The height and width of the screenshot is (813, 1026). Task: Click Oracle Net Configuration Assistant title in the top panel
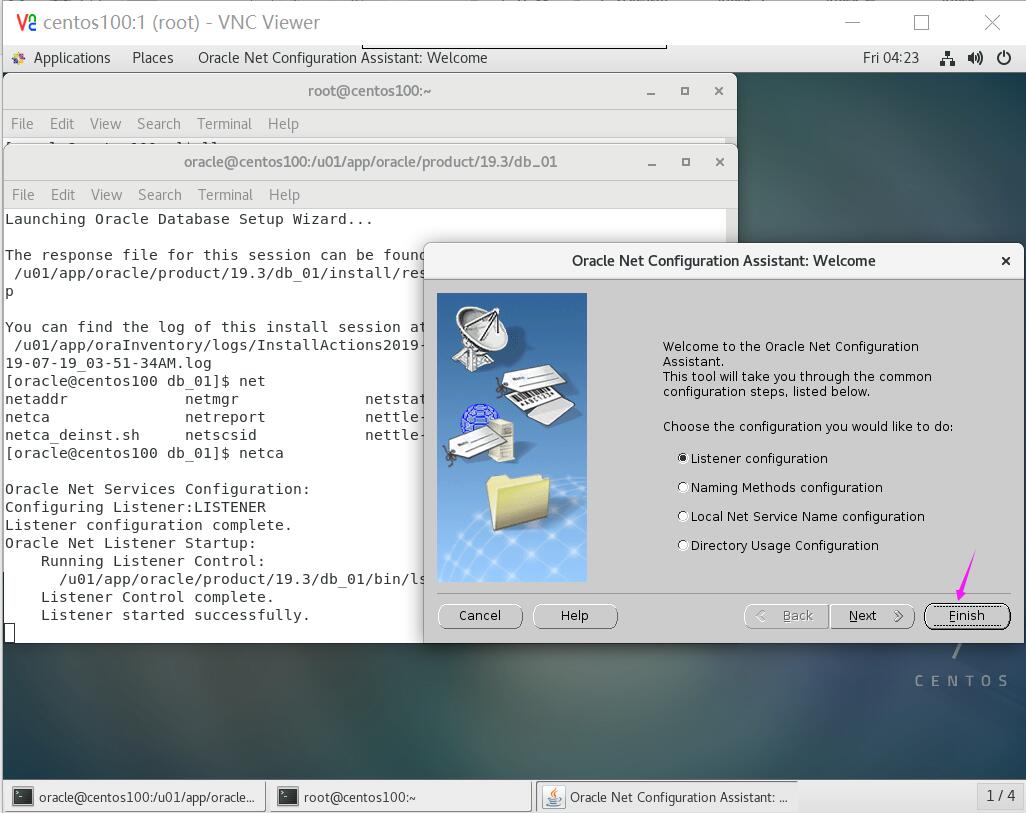tap(342, 58)
